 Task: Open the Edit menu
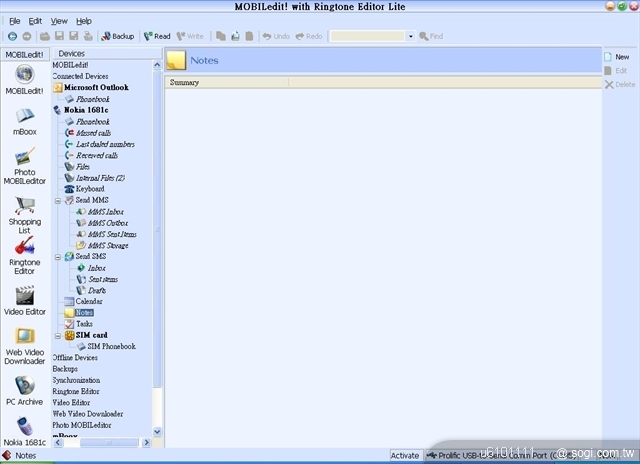coord(35,21)
